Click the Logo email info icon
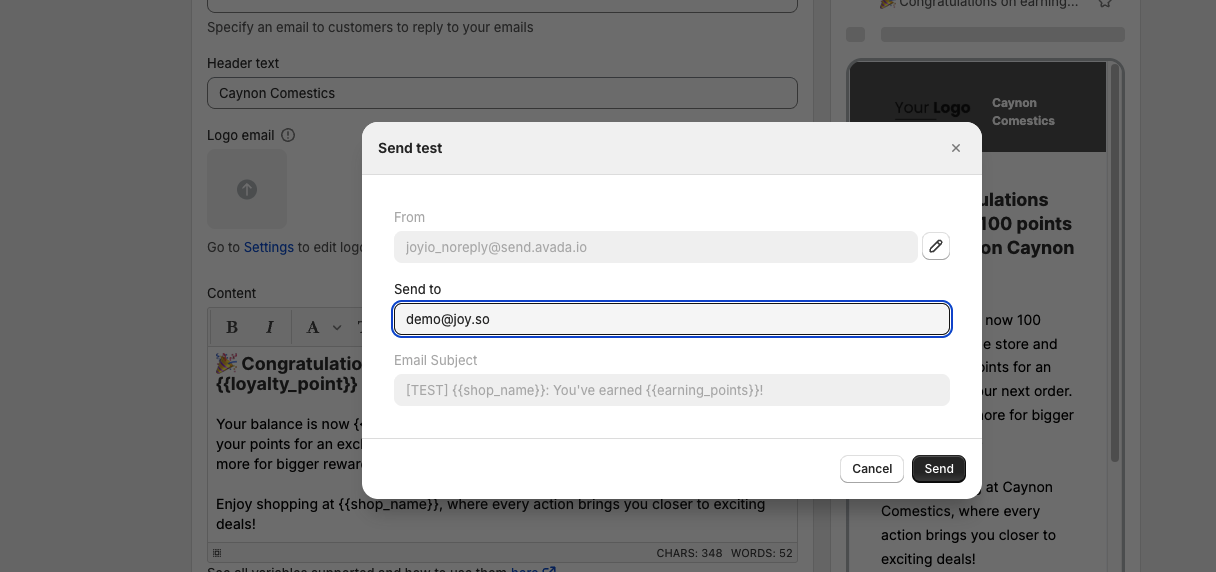This screenshot has width=1216, height=572. (288, 135)
